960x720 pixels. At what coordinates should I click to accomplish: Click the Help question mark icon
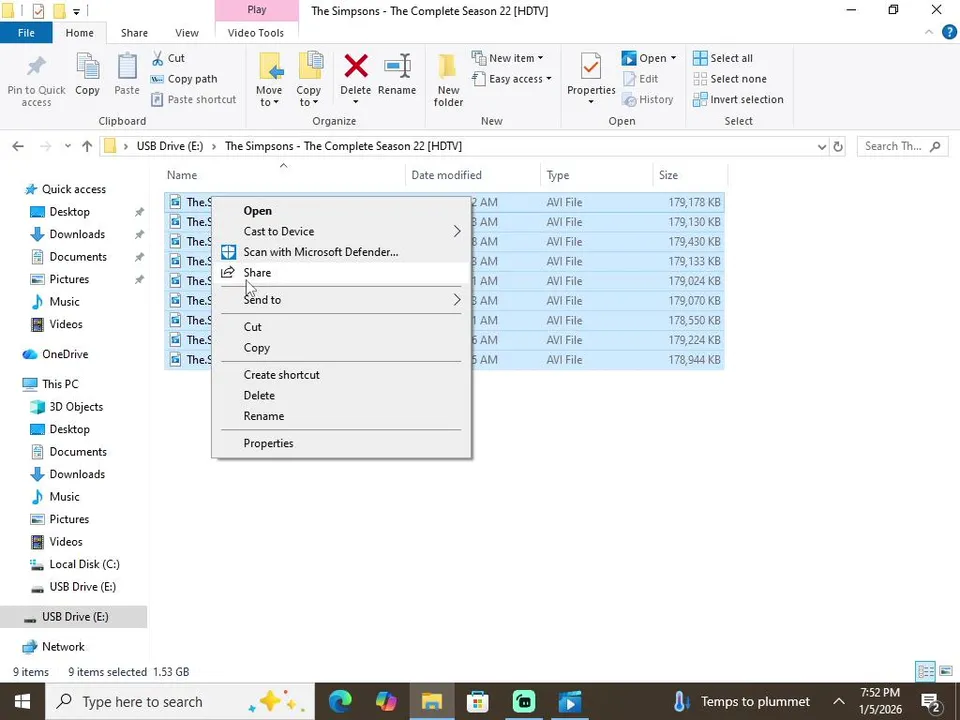coord(949,32)
